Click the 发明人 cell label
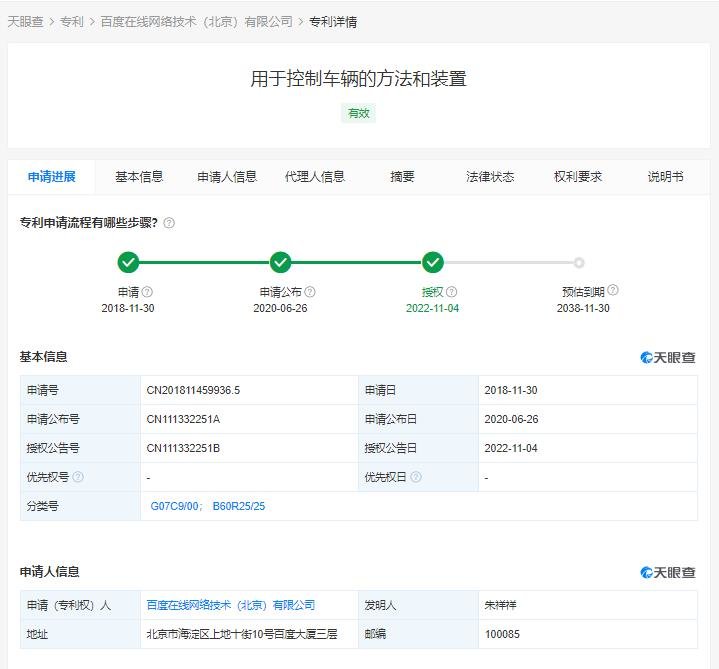 click(380, 605)
